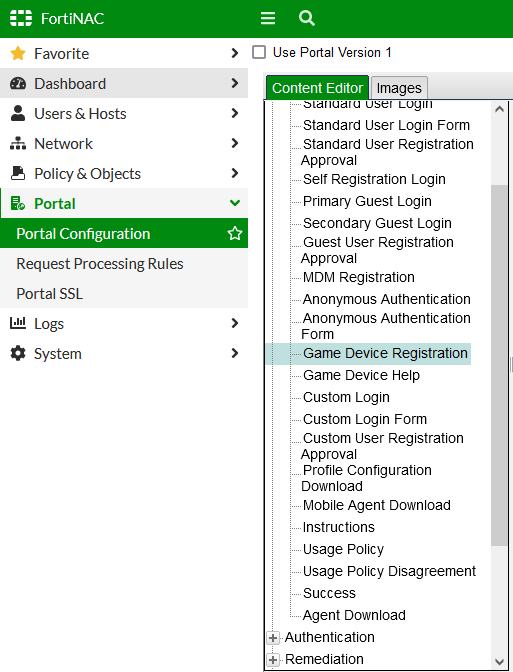
Task: Expand the Favorite menu chevron
Action: (x=234, y=53)
